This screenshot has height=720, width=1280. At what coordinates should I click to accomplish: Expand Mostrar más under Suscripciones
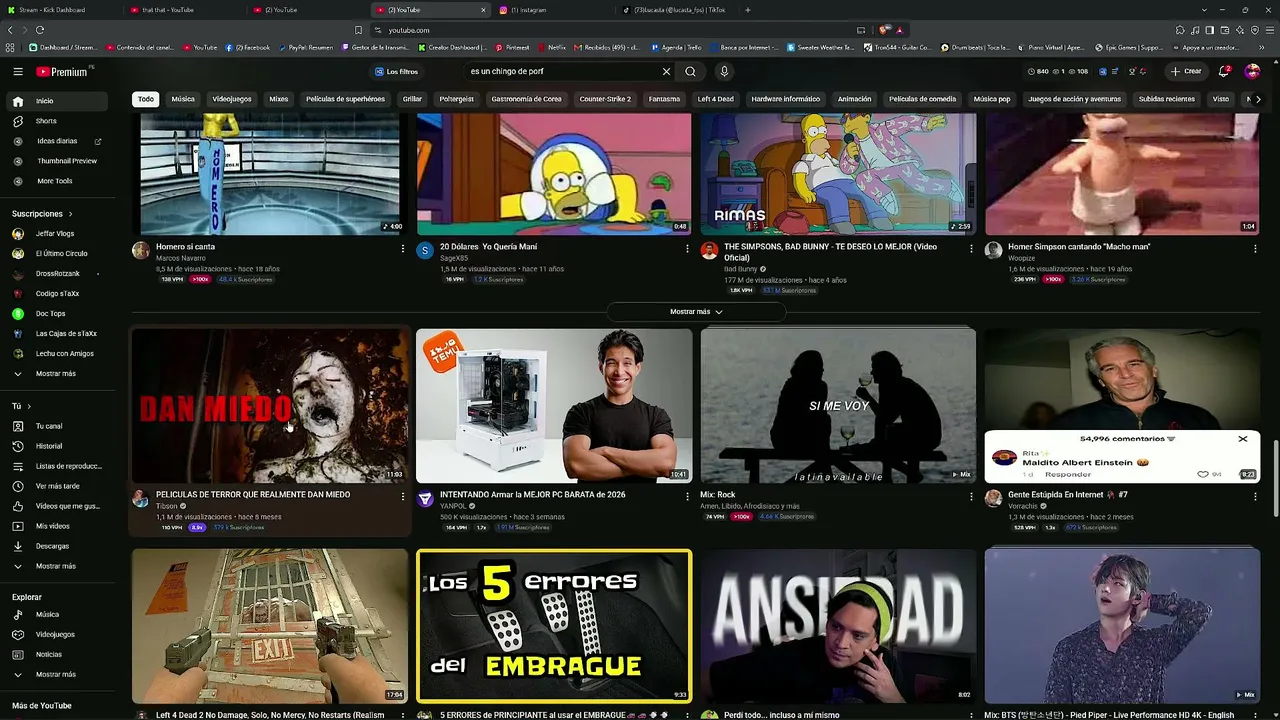coord(56,373)
